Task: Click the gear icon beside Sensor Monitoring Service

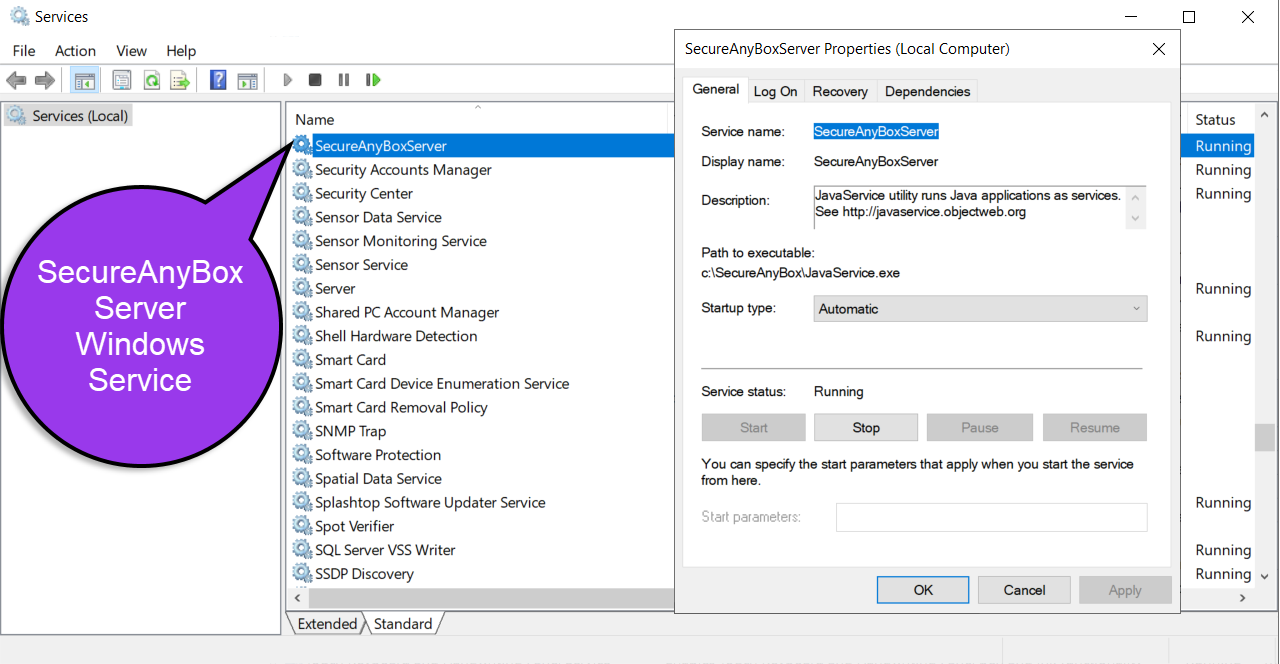Action: coord(302,241)
